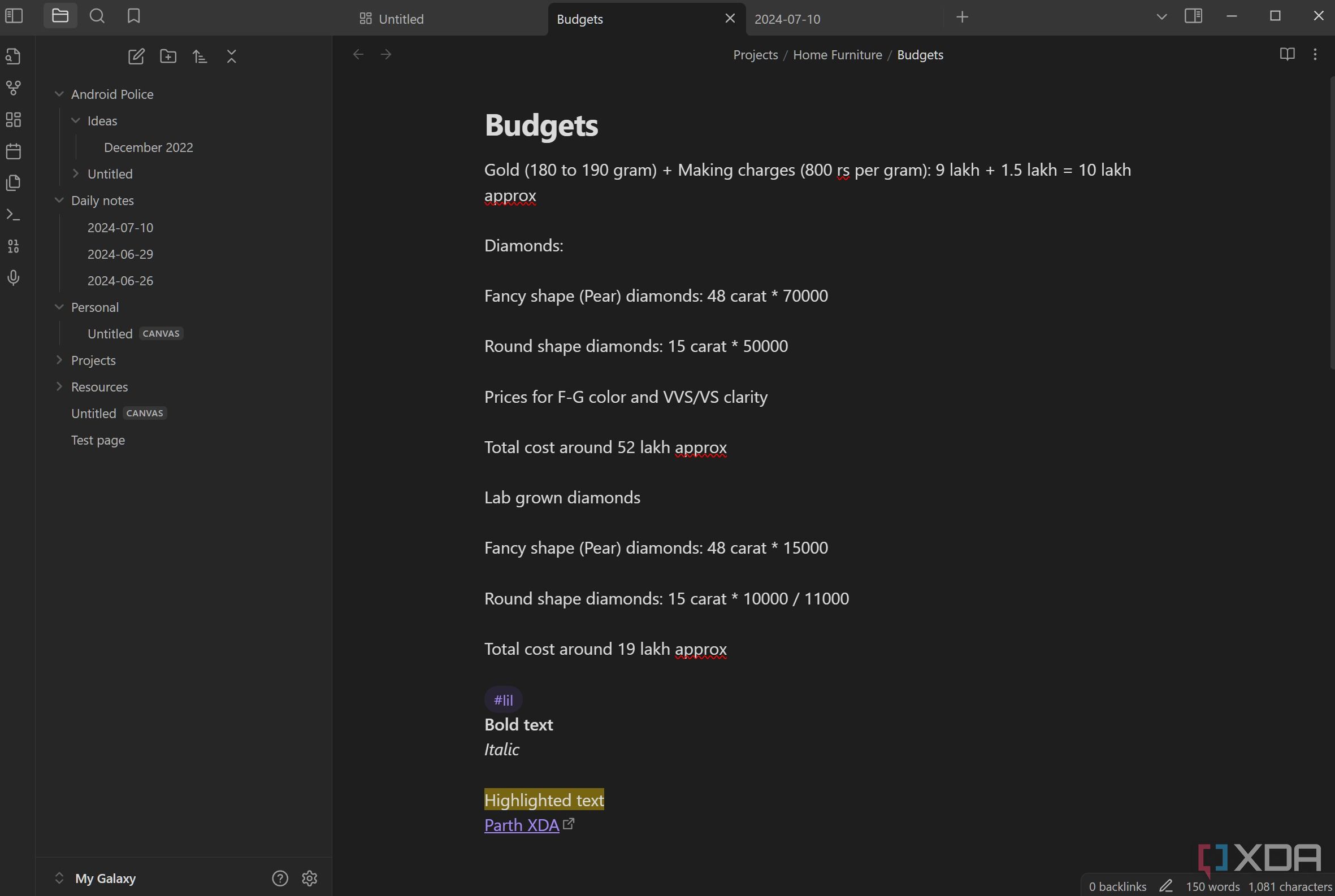This screenshot has height=896, width=1335.
Task: Switch to the Untitled tab
Action: [449, 19]
